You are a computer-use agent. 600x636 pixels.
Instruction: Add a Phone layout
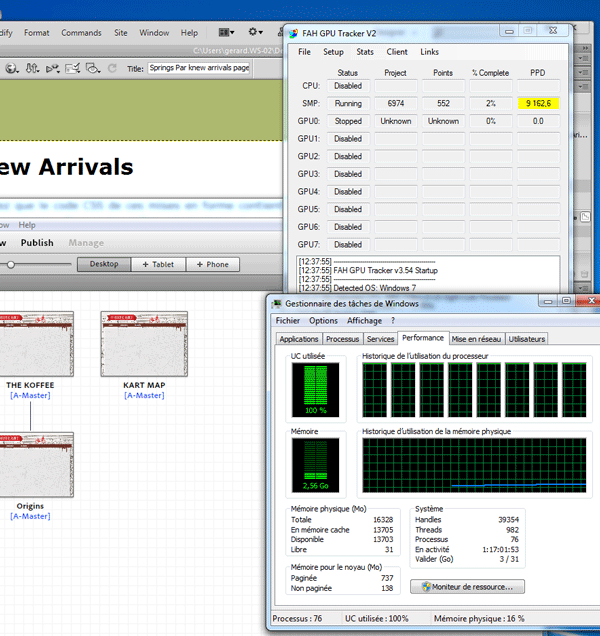[212, 264]
